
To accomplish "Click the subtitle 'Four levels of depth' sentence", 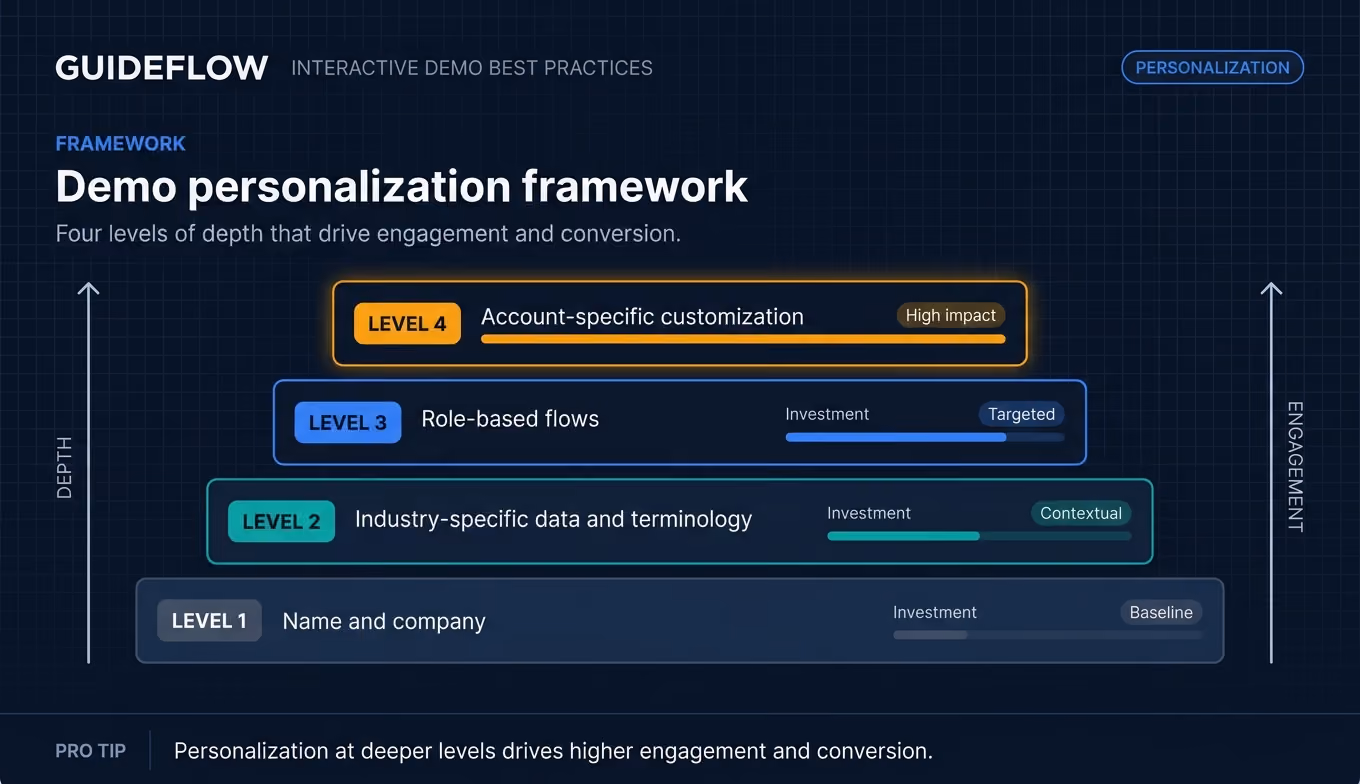I will [368, 234].
